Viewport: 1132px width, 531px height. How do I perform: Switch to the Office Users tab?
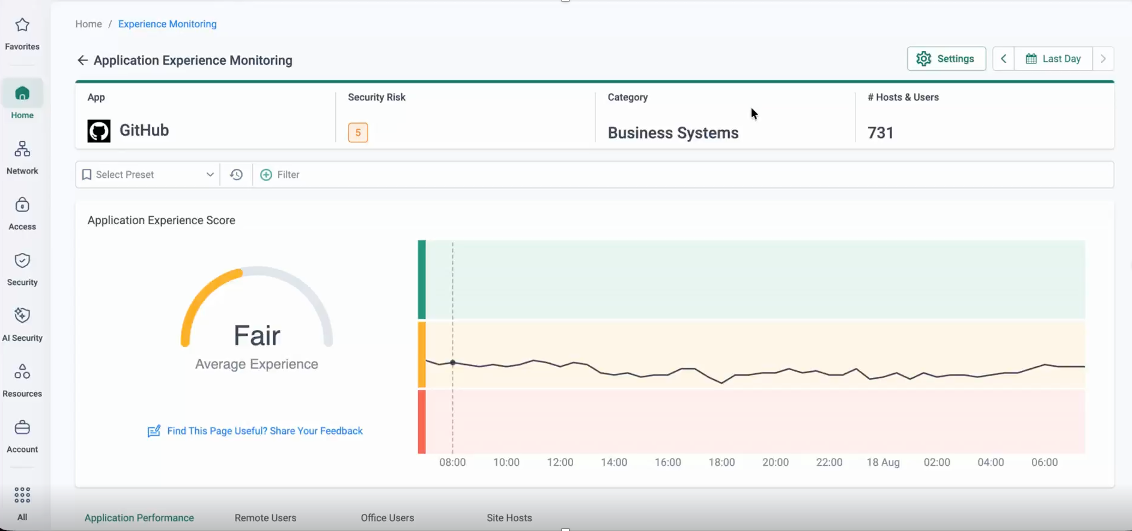tap(388, 518)
